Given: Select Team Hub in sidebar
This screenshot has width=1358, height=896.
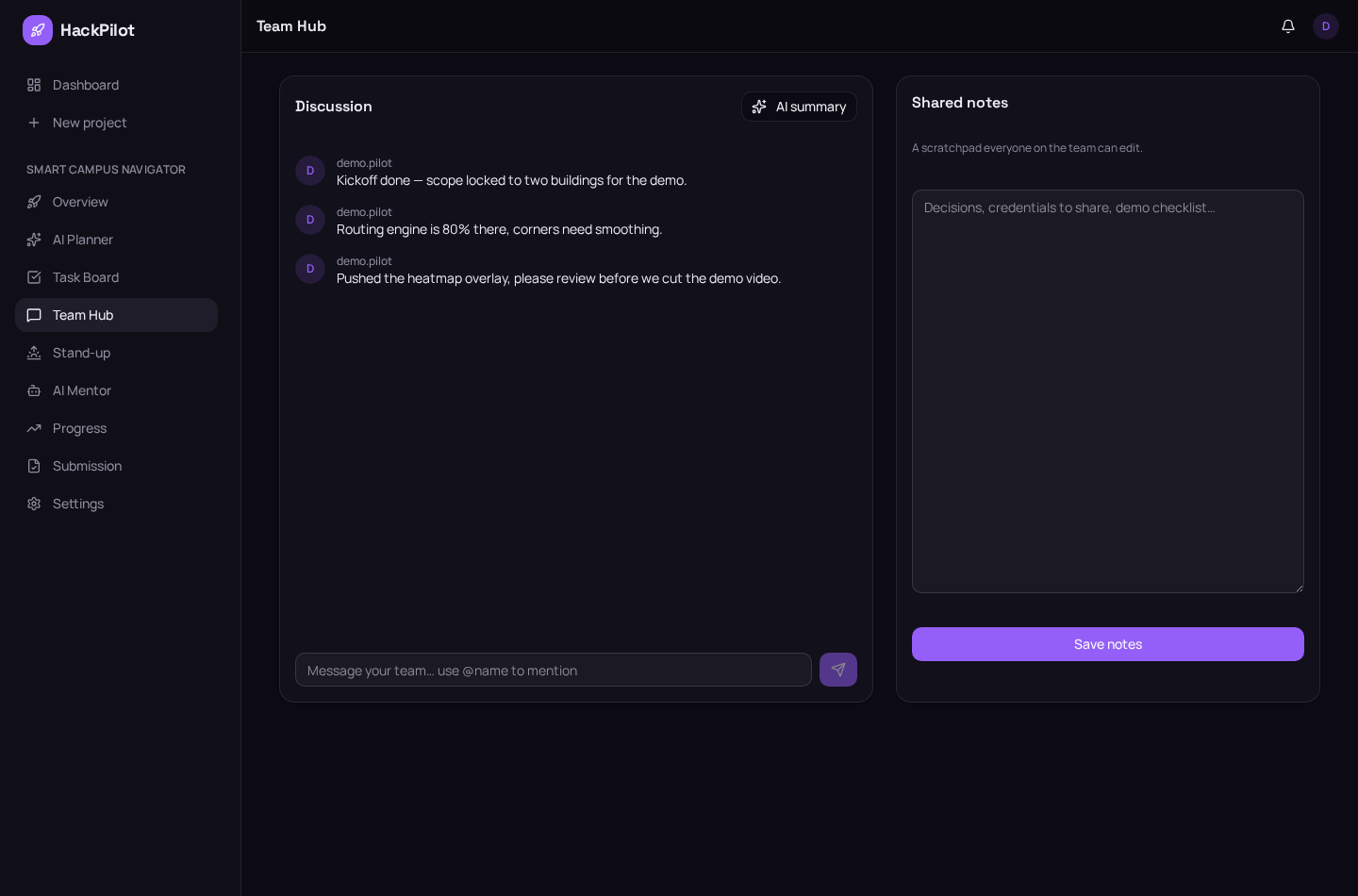Looking at the screenshot, I should (116, 315).
